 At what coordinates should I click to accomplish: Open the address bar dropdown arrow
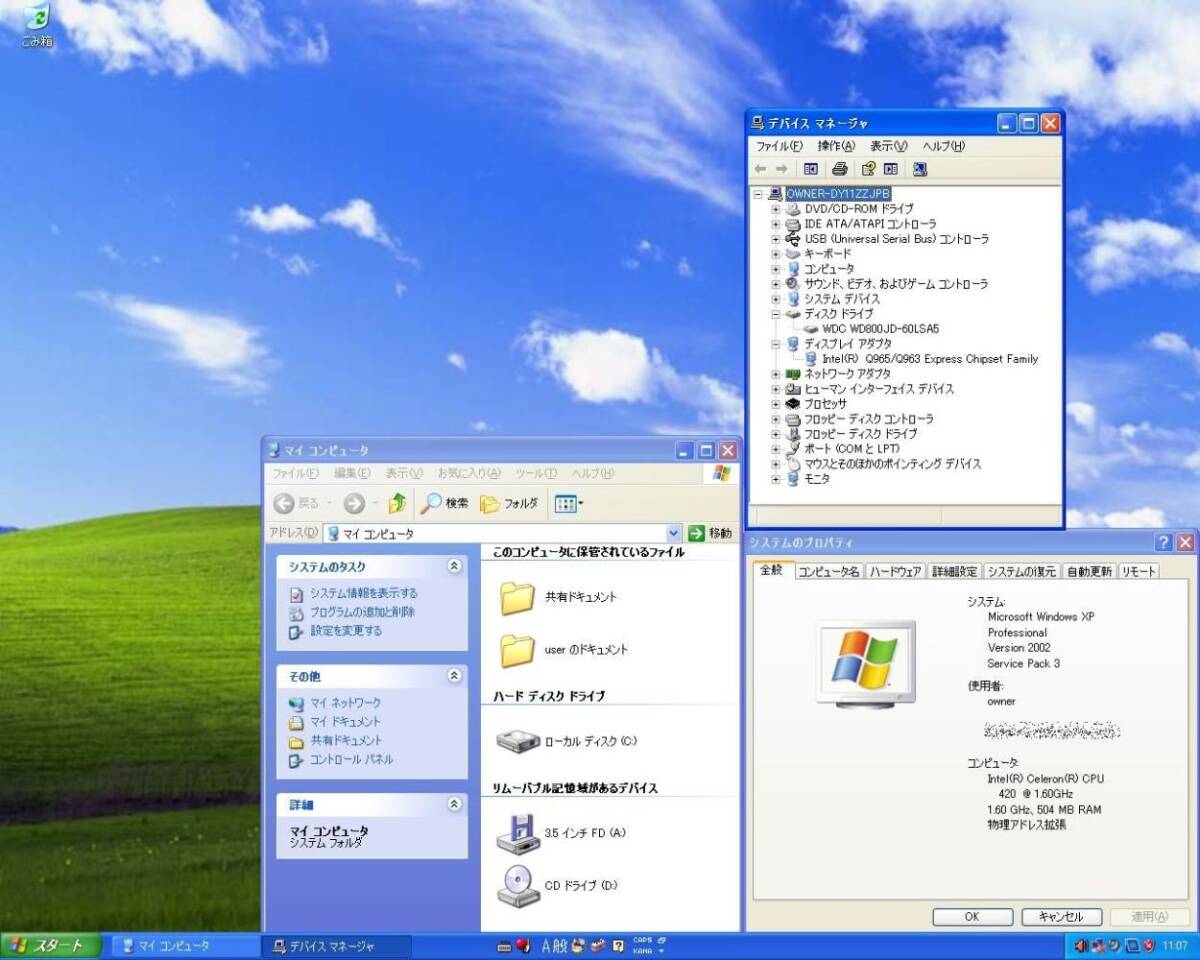click(x=673, y=534)
